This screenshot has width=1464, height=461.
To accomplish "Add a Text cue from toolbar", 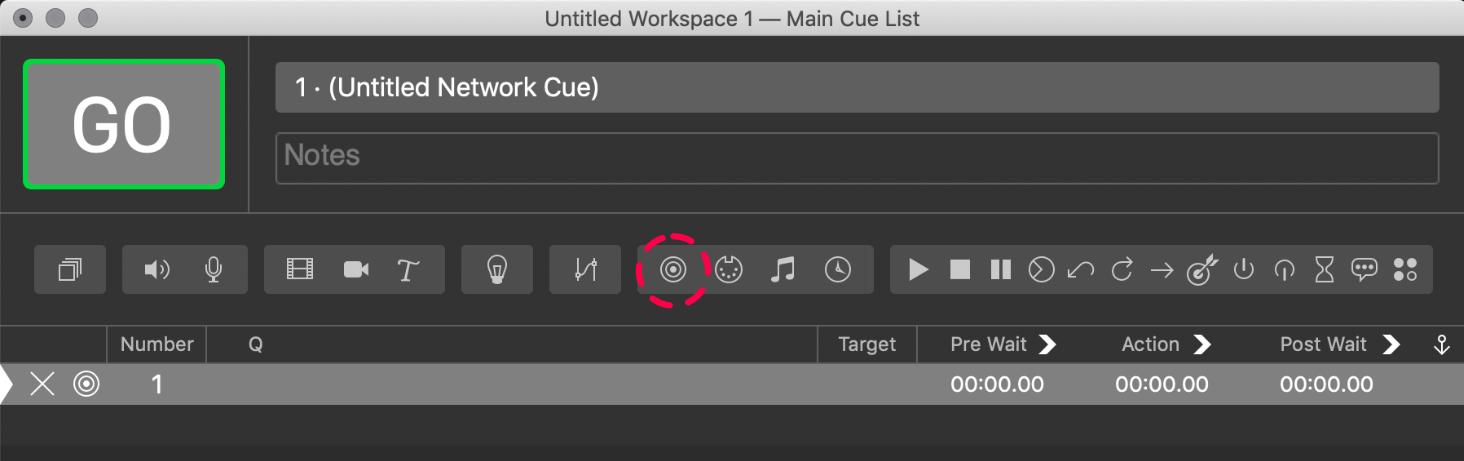I will pos(407,270).
